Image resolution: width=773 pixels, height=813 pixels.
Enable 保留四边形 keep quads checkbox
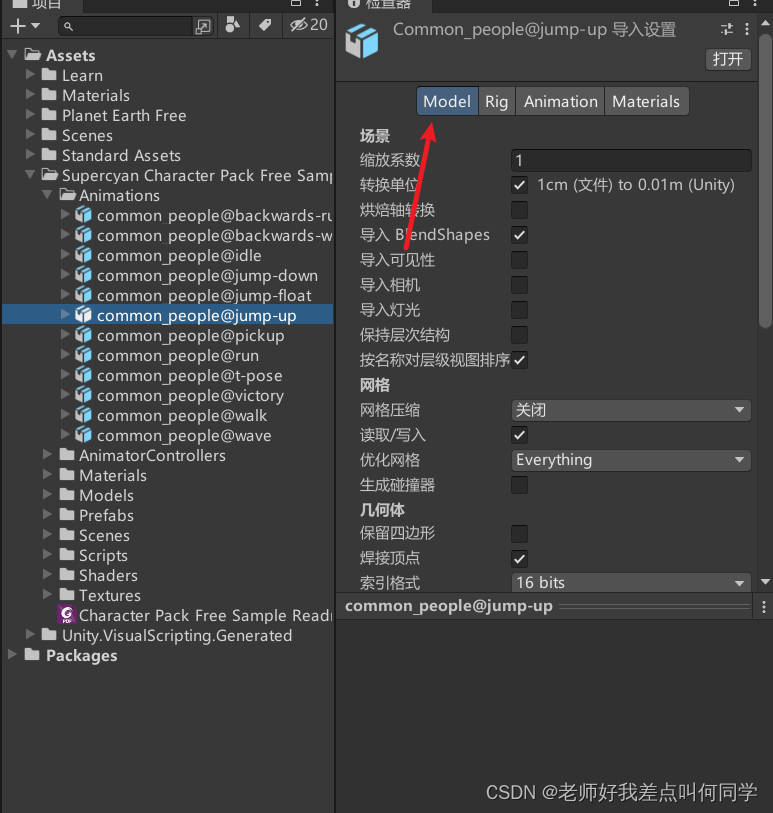click(x=519, y=534)
